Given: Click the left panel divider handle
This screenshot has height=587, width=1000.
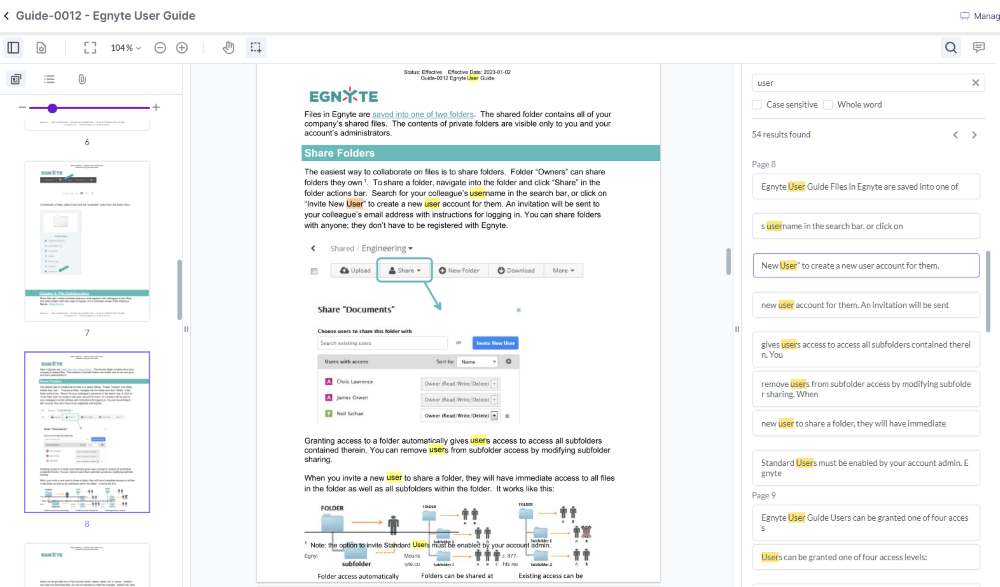Looking at the screenshot, I should 186,329.
